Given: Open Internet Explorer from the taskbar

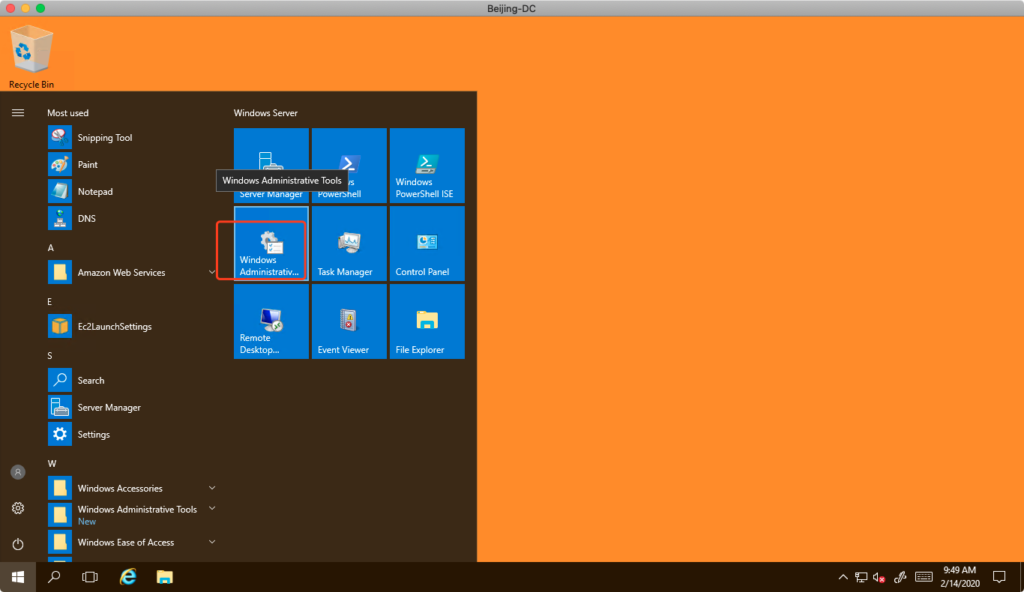Looking at the screenshot, I should (x=128, y=577).
